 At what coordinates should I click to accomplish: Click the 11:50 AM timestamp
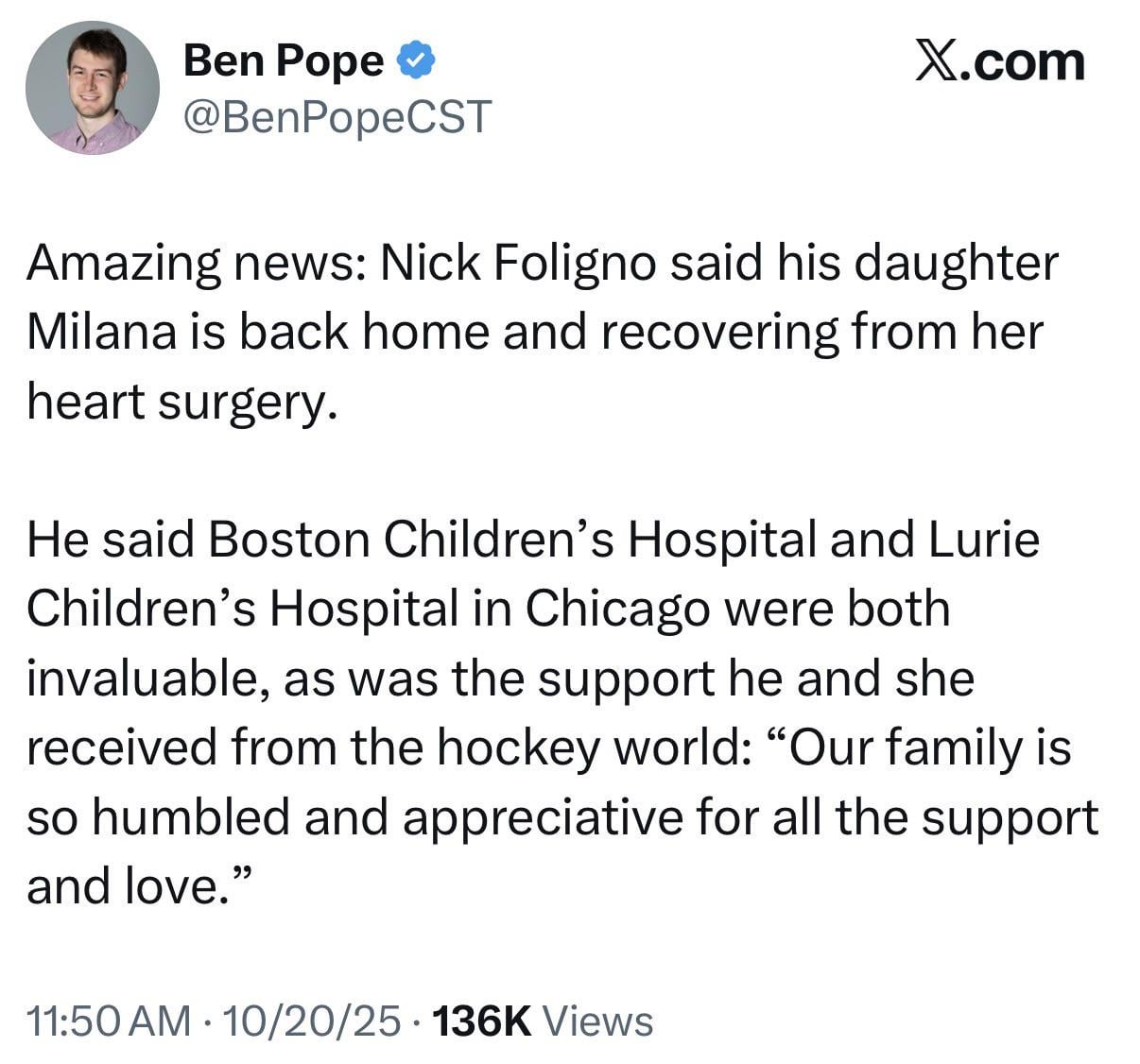109,1021
